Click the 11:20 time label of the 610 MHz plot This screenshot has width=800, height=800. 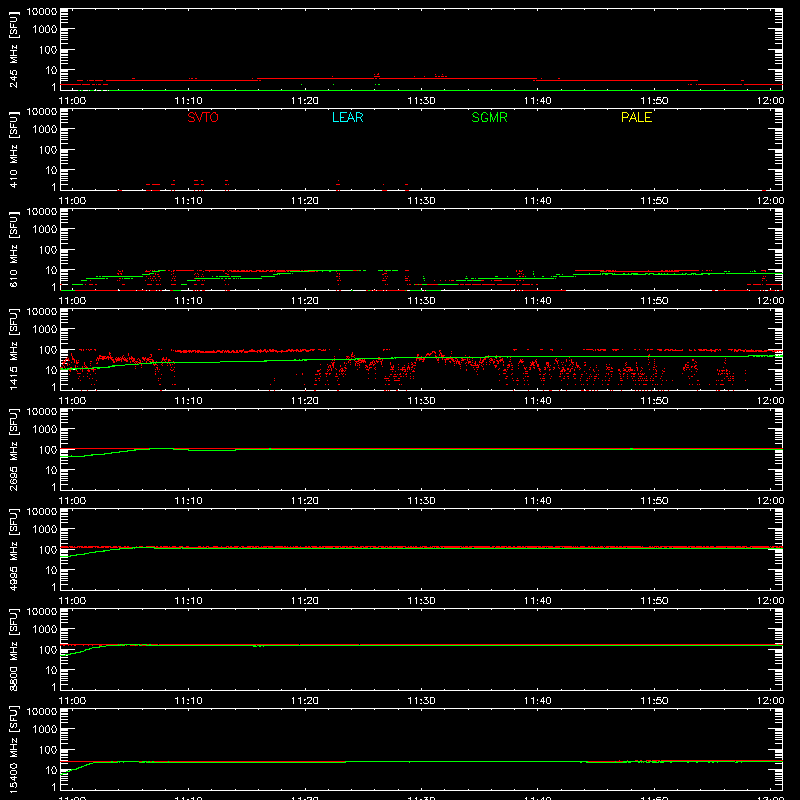point(305,301)
